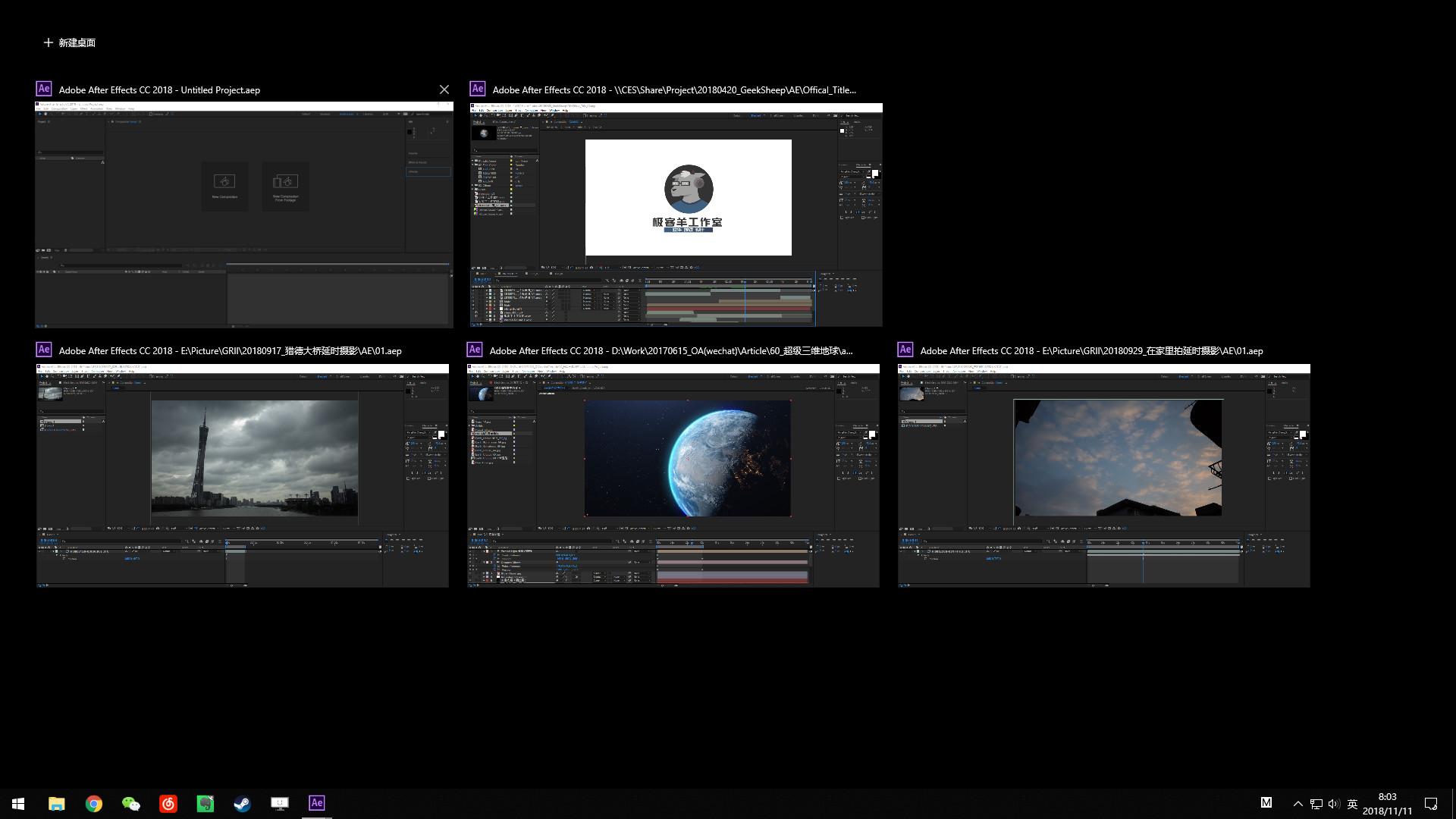
Task: Open Evernote from the taskbar
Action: [206, 803]
